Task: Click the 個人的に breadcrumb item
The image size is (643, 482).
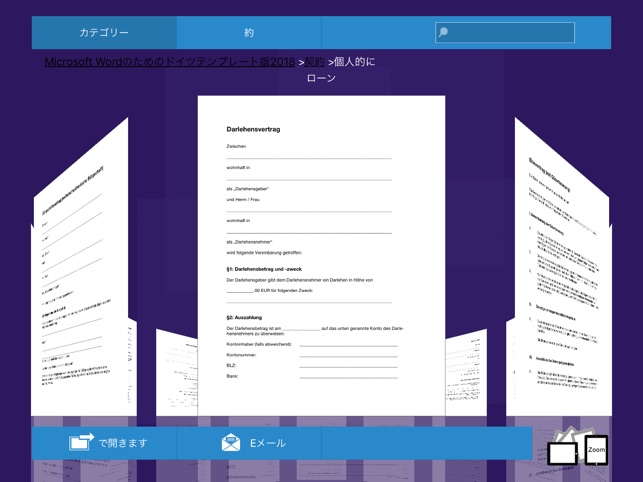Action: pos(354,62)
